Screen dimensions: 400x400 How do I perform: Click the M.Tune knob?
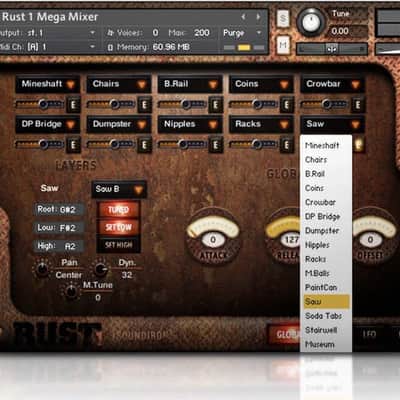71,291
